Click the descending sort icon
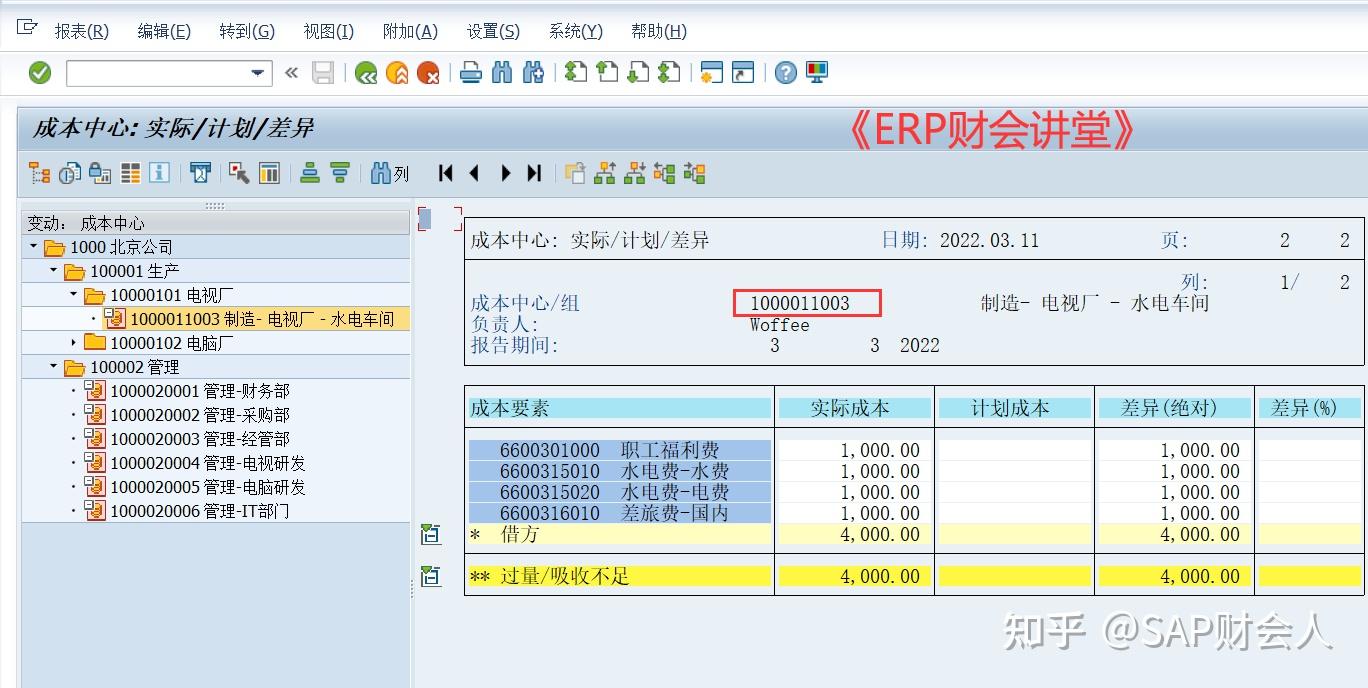The height and width of the screenshot is (688, 1368). coord(341,172)
